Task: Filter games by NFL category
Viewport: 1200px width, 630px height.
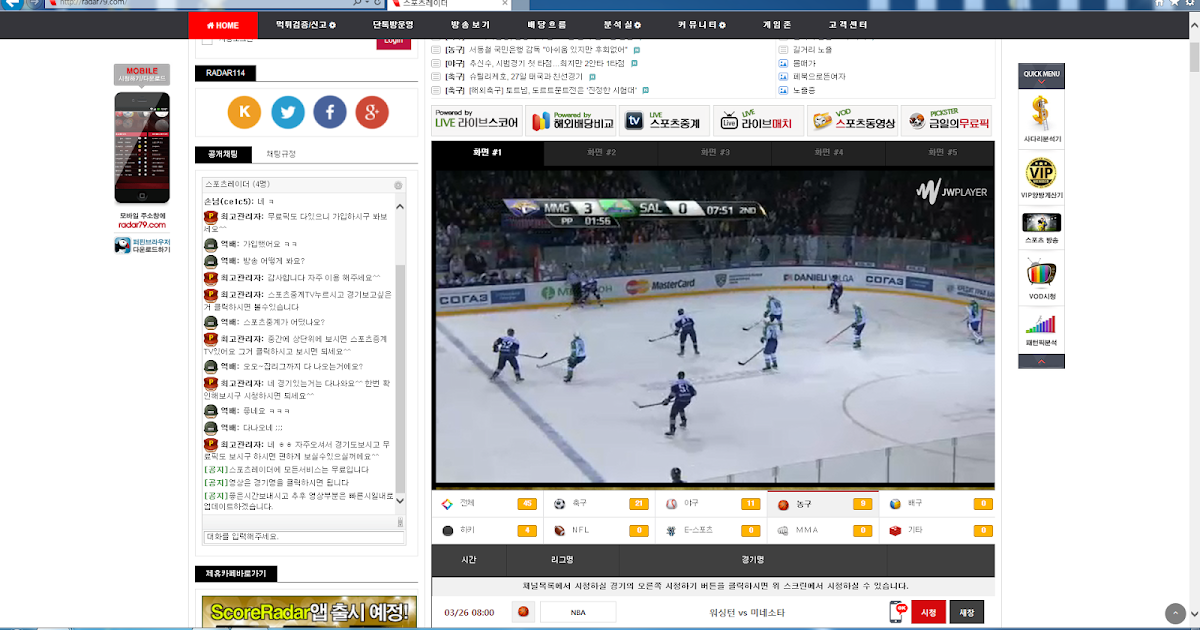Action: click(x=600, y=530)
